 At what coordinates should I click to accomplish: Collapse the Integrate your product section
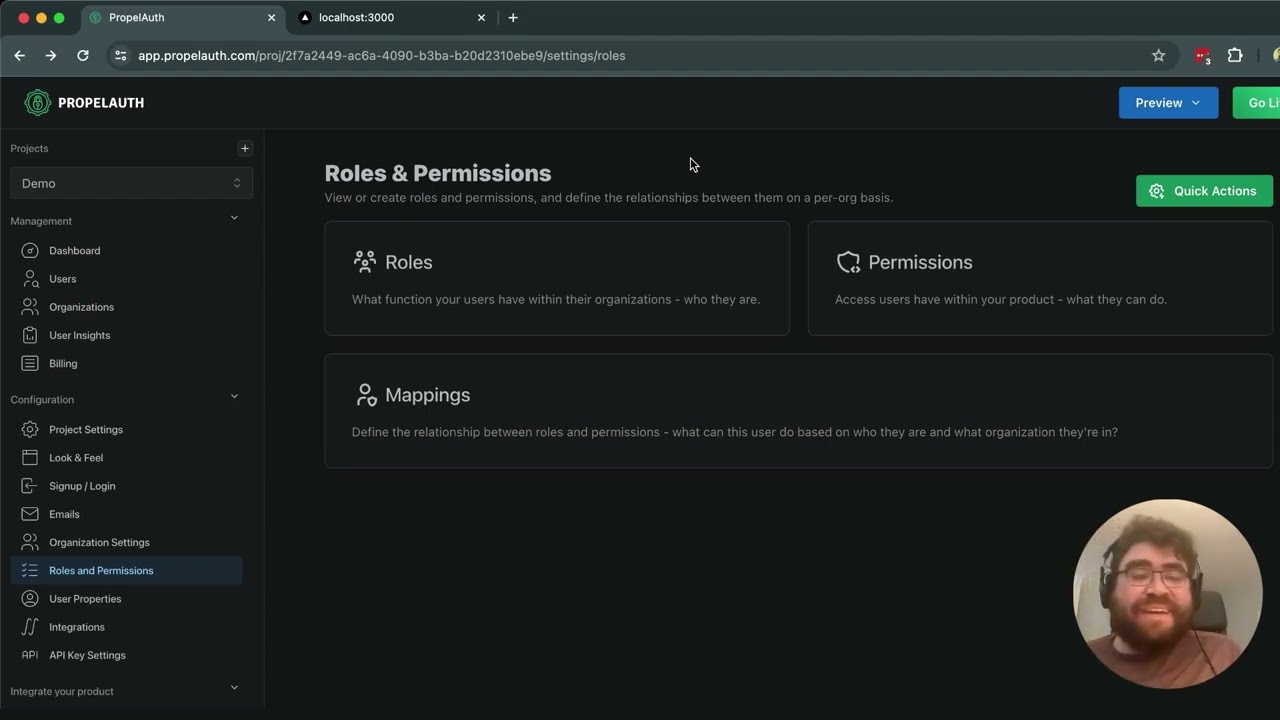coord(234,688)
